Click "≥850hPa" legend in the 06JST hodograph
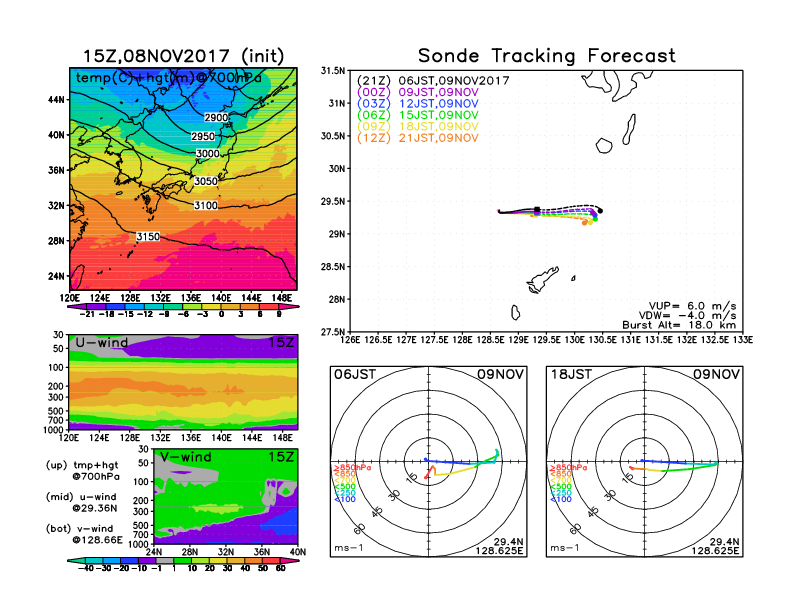Screen dimensions: 792x612 coord(352,468)
